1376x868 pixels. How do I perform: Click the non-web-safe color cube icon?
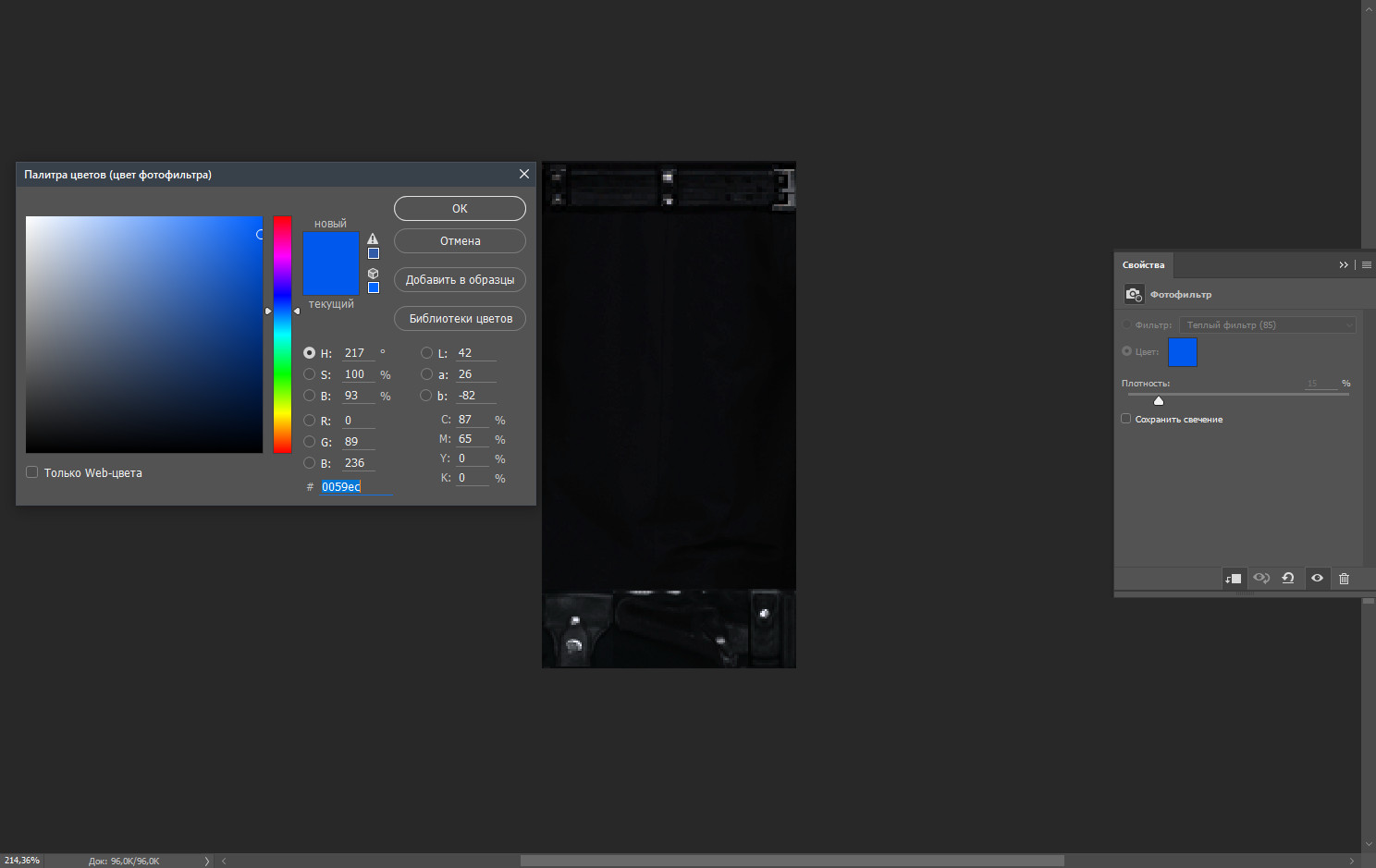coord(373,273)
